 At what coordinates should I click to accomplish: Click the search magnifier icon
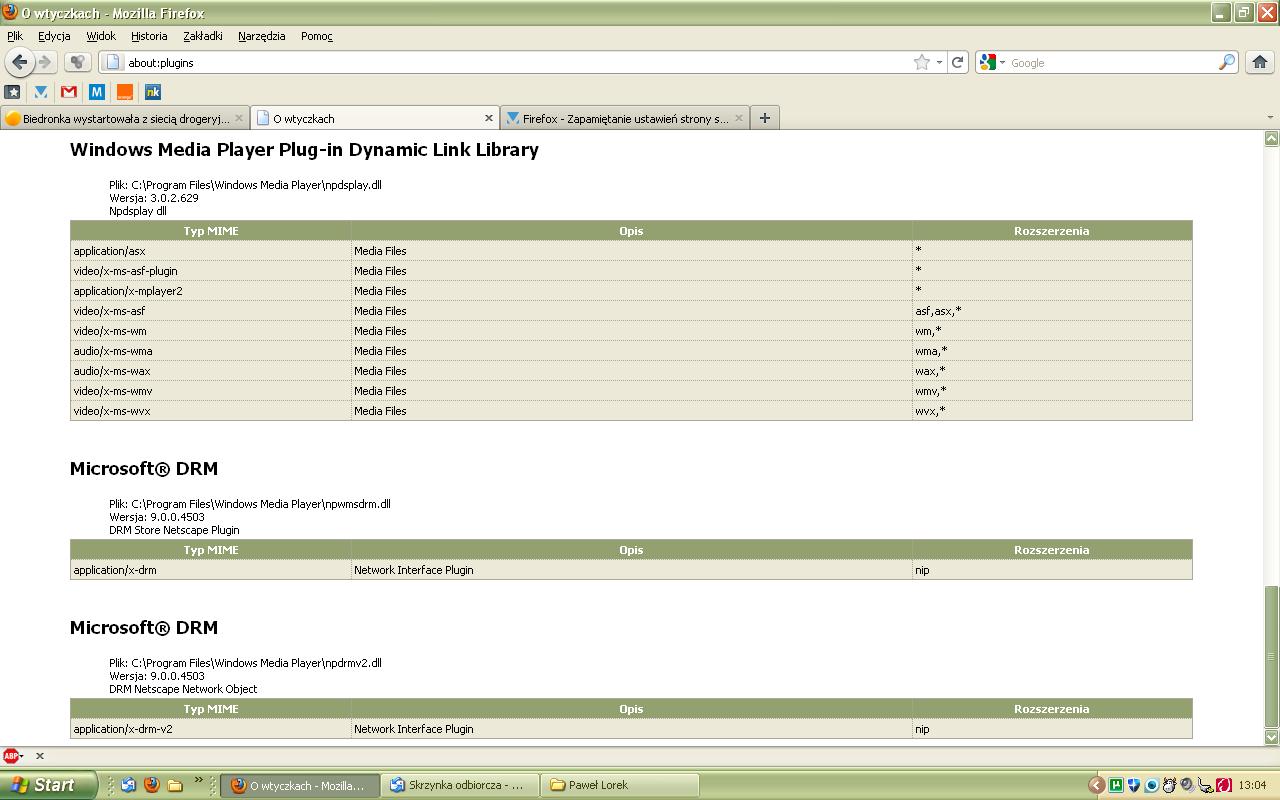click(x=1226, y=62)
